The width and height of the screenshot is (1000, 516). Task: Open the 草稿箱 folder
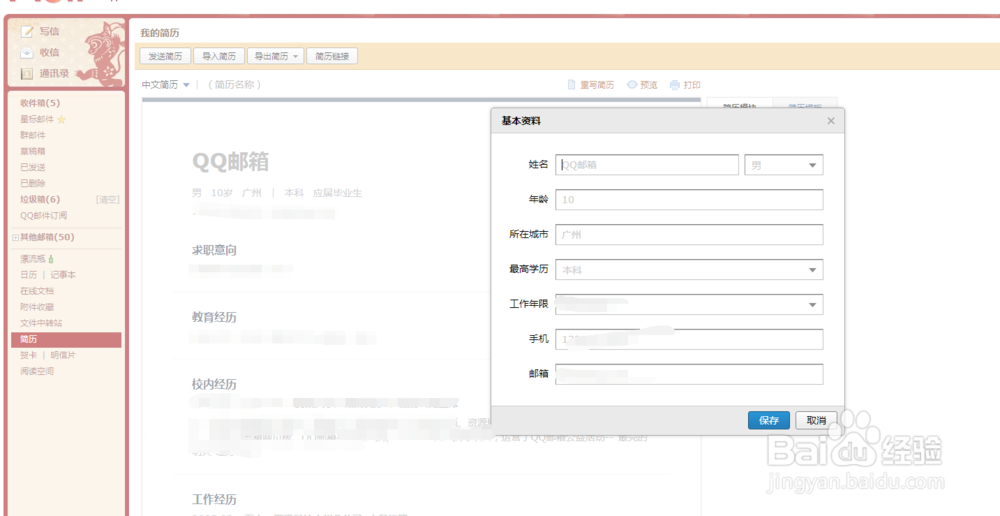(33, 151)
